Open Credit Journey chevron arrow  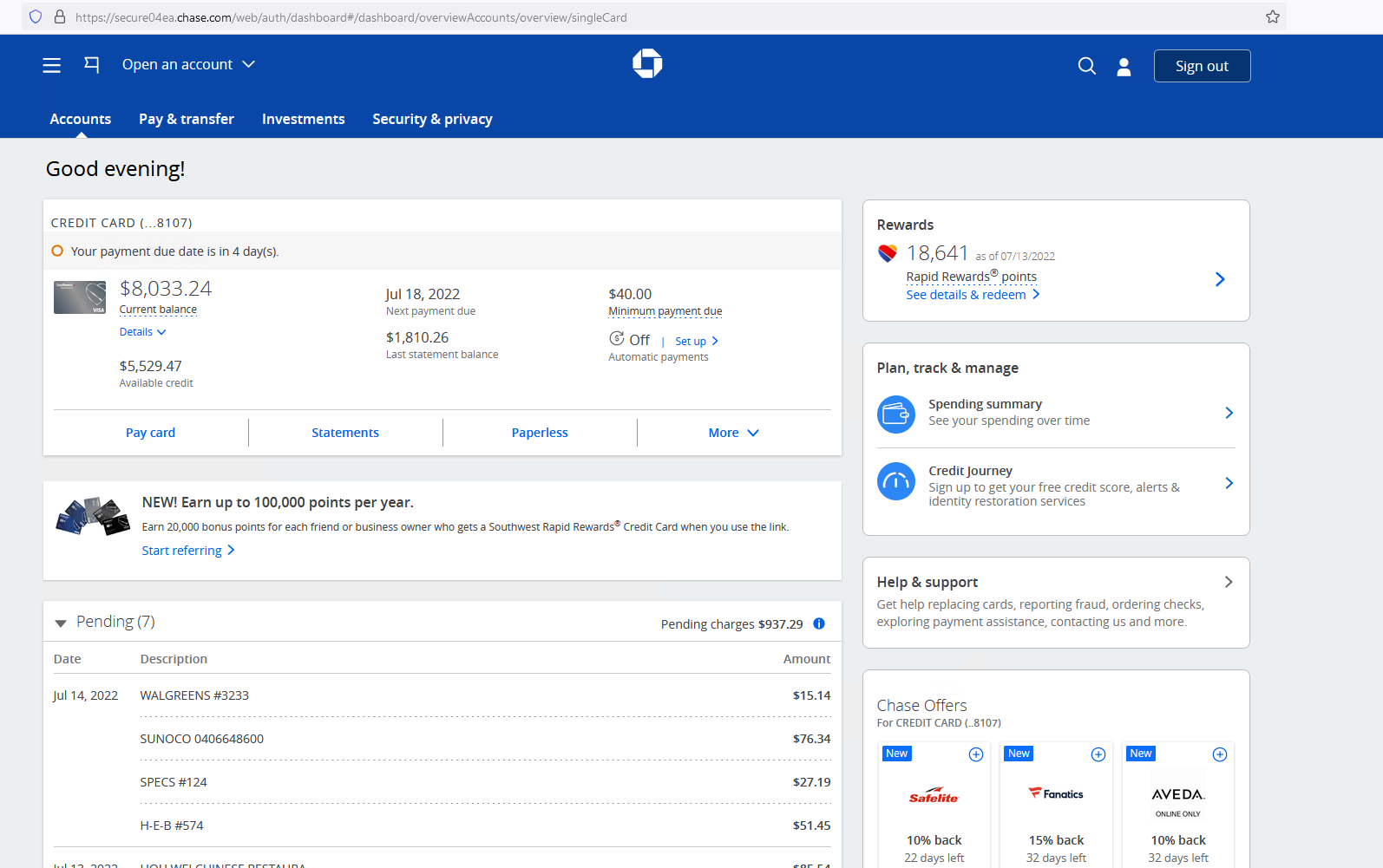1229,483
